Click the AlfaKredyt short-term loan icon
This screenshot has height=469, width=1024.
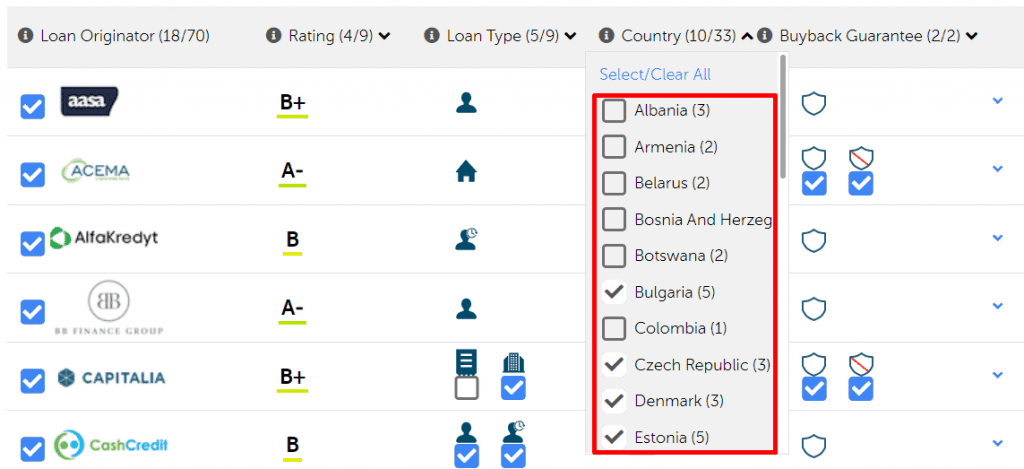pos(466,238)
